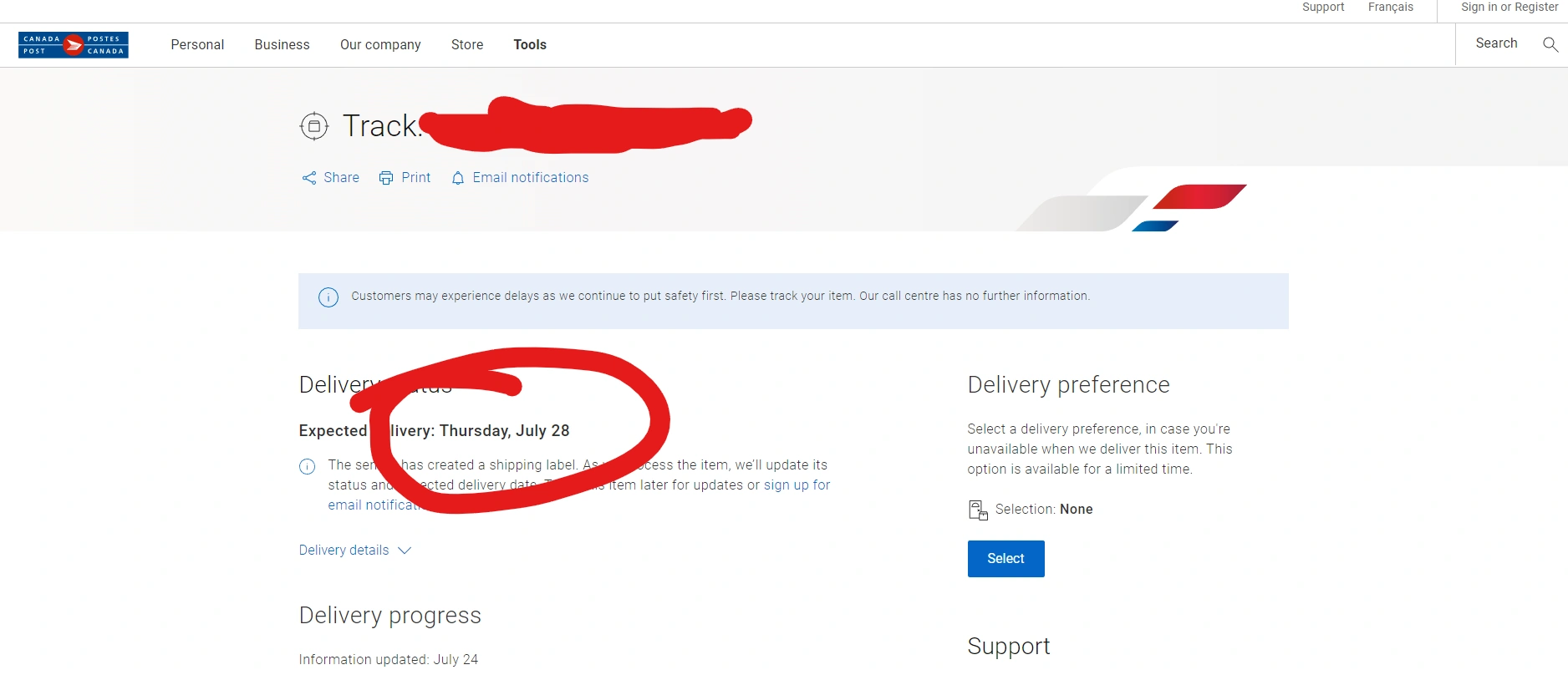Click the search magnifier icon

tap(1550, 44)
